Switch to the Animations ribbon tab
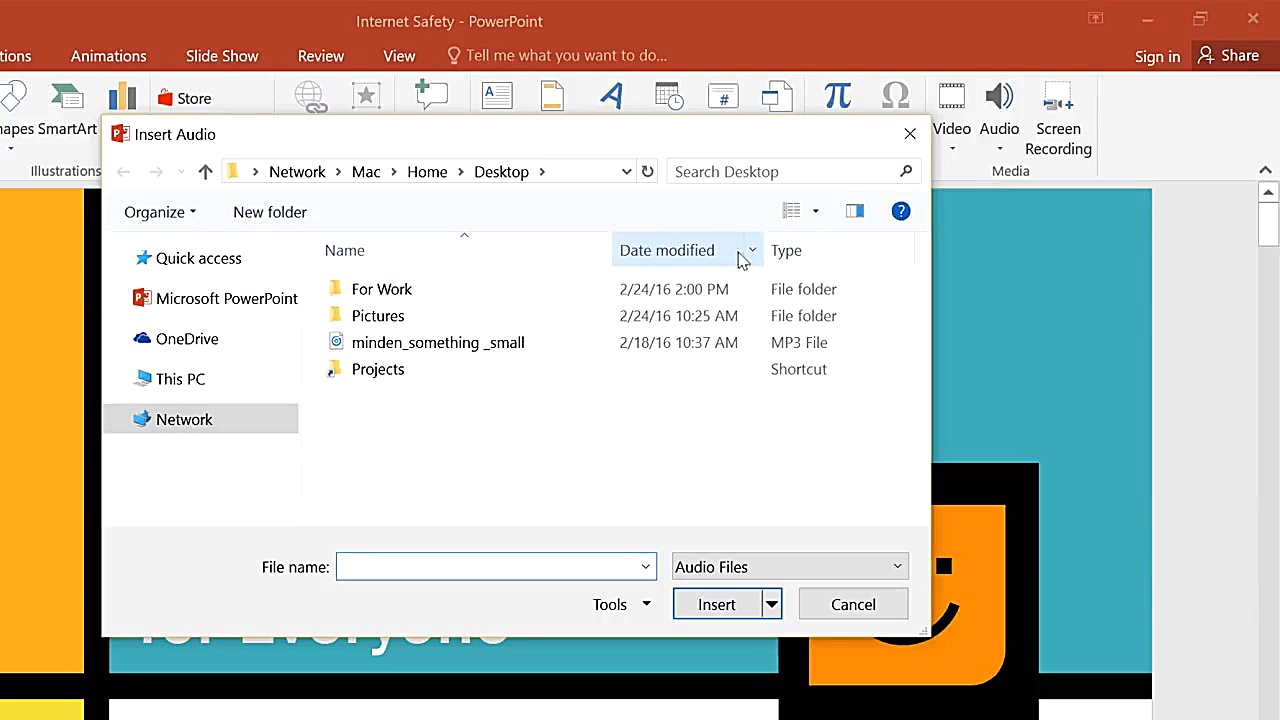 (x=109, y=56)
